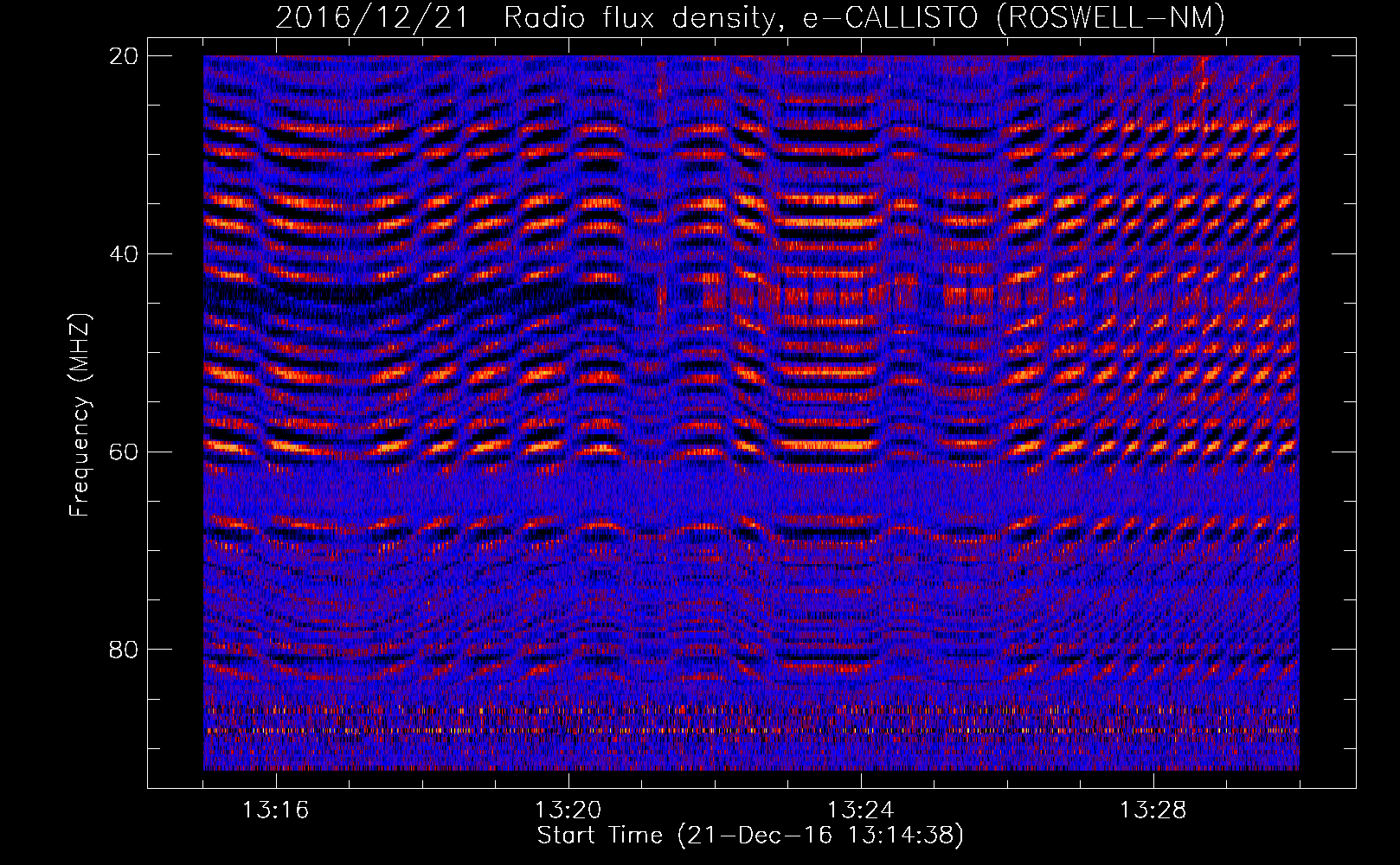Click the 20 frequency tick label
Viewport: 1400px width, 865px height.
pyautogui.click(x=124, y=56)
